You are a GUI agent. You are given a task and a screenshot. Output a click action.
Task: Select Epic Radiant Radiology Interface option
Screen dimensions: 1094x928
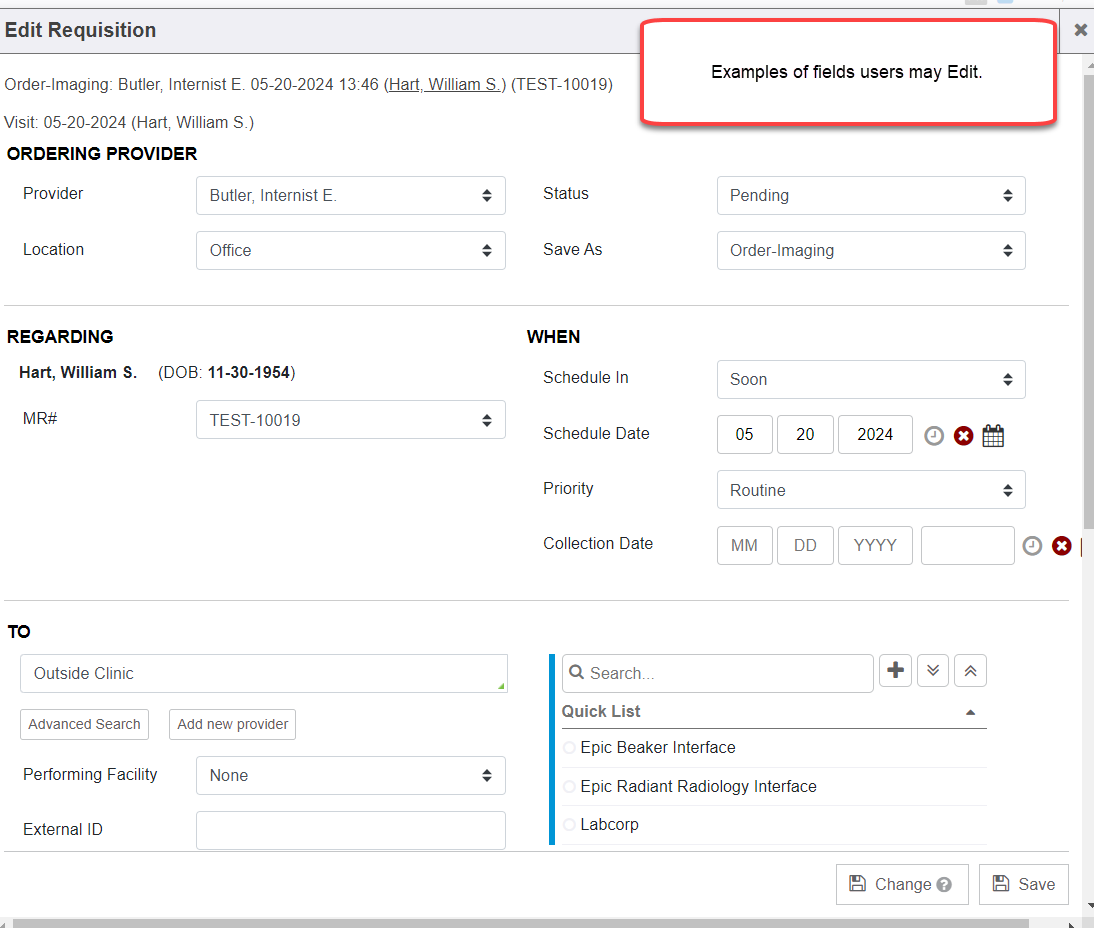coord(570,787)
